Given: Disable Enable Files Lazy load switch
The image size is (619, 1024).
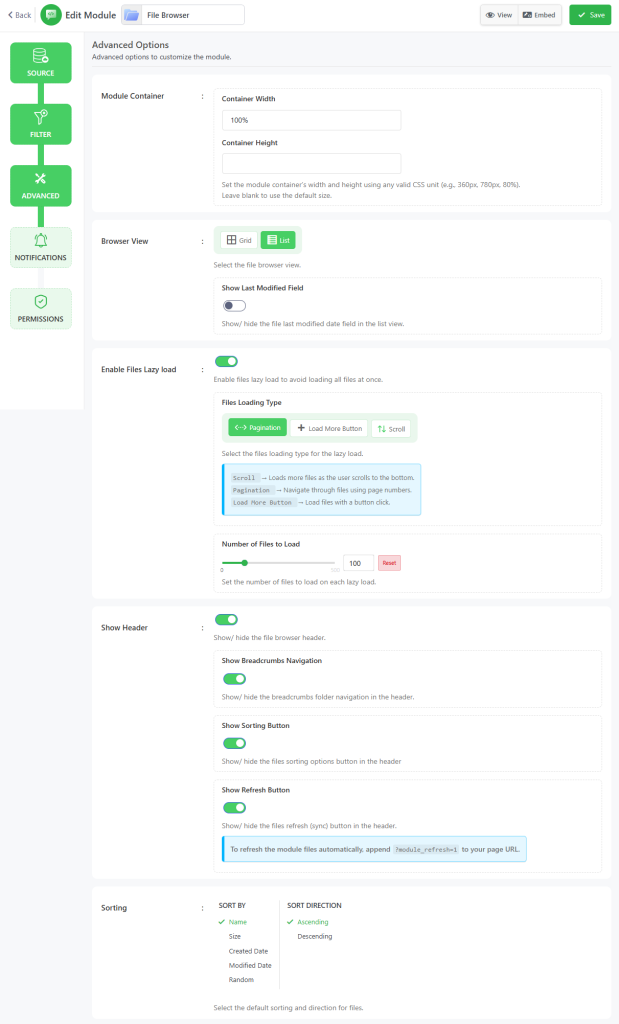Looking at the screenshot, I should 226,361.
